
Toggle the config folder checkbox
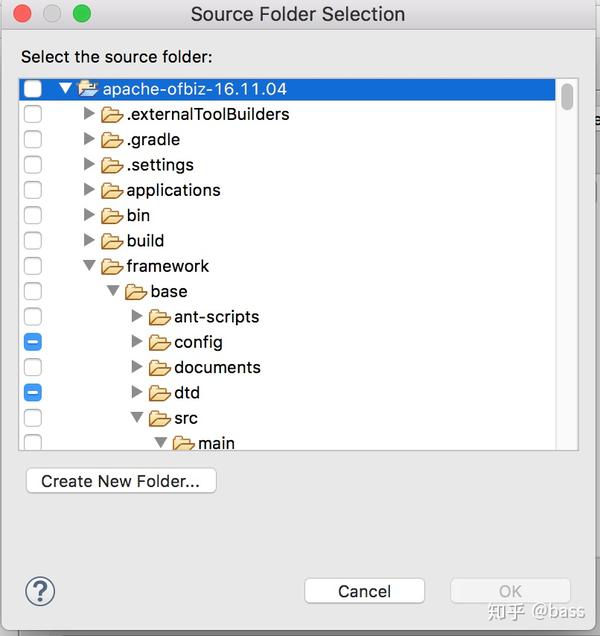[33, 342]
